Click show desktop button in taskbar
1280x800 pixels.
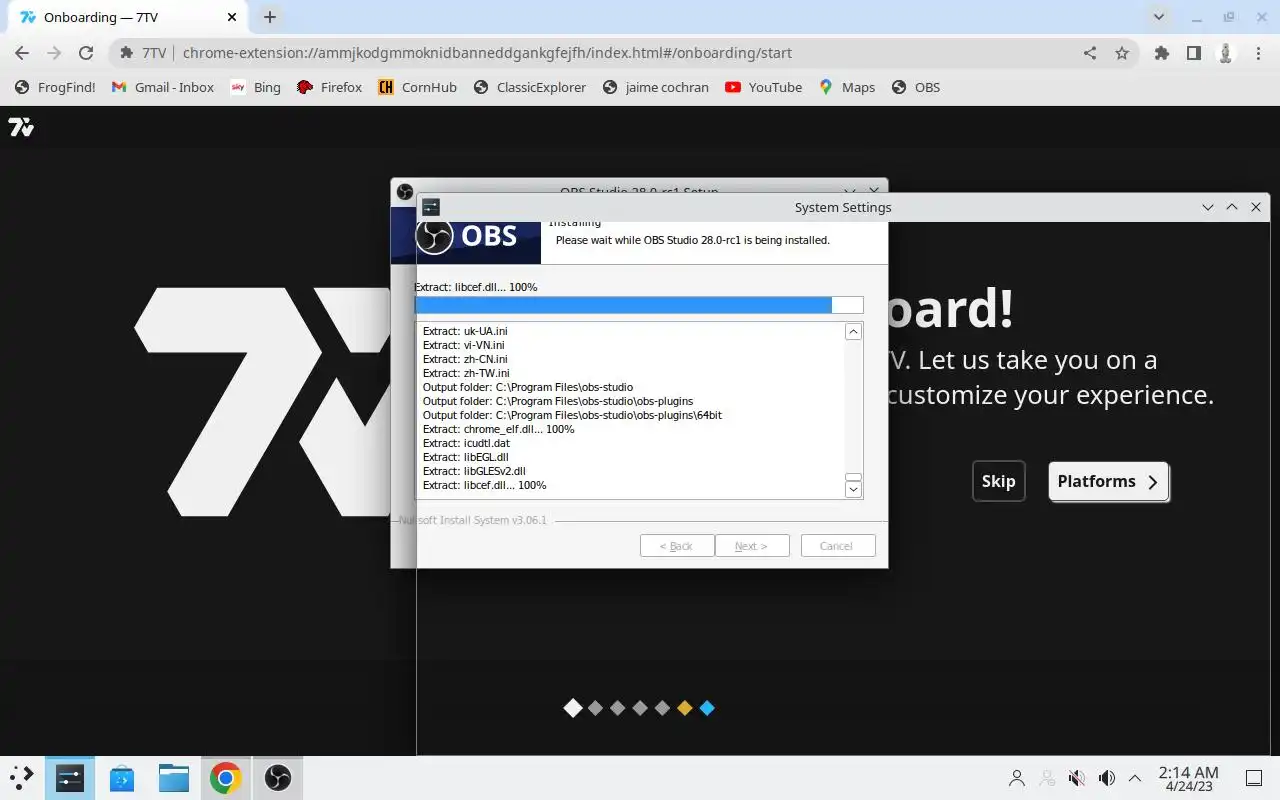tap(1253, 777)
